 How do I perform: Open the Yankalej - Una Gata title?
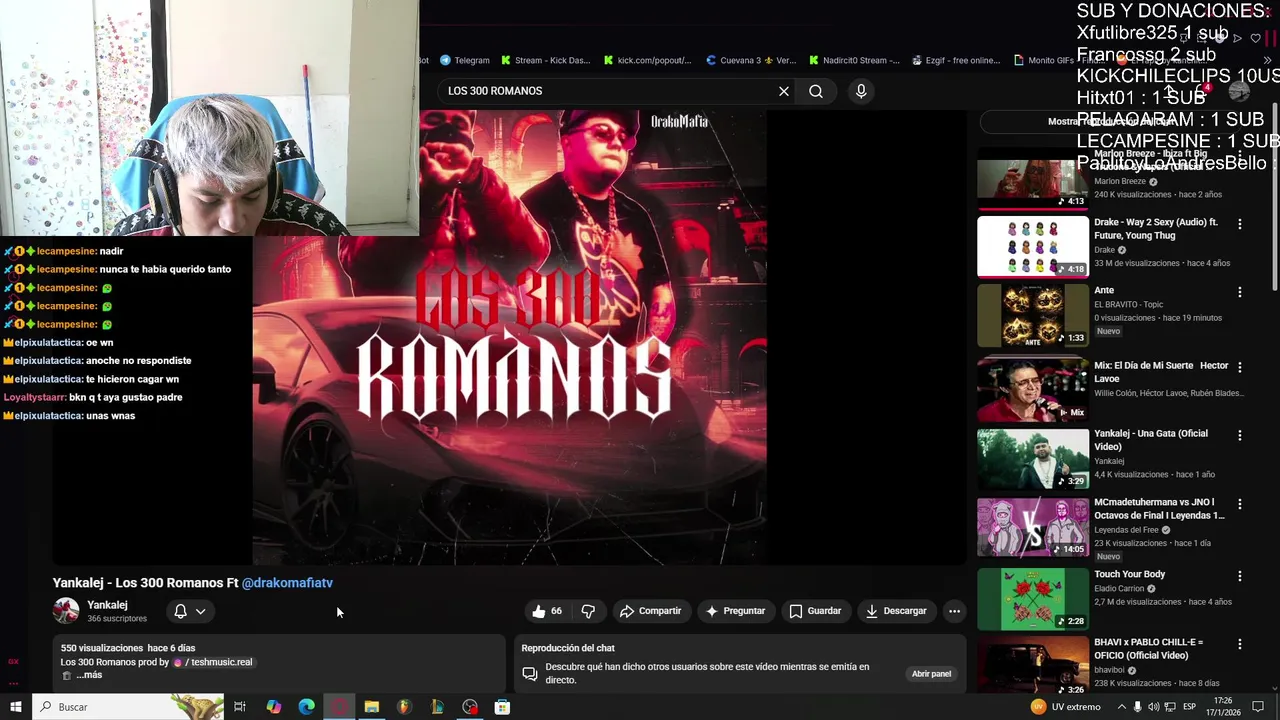(x=1151, y=440)
